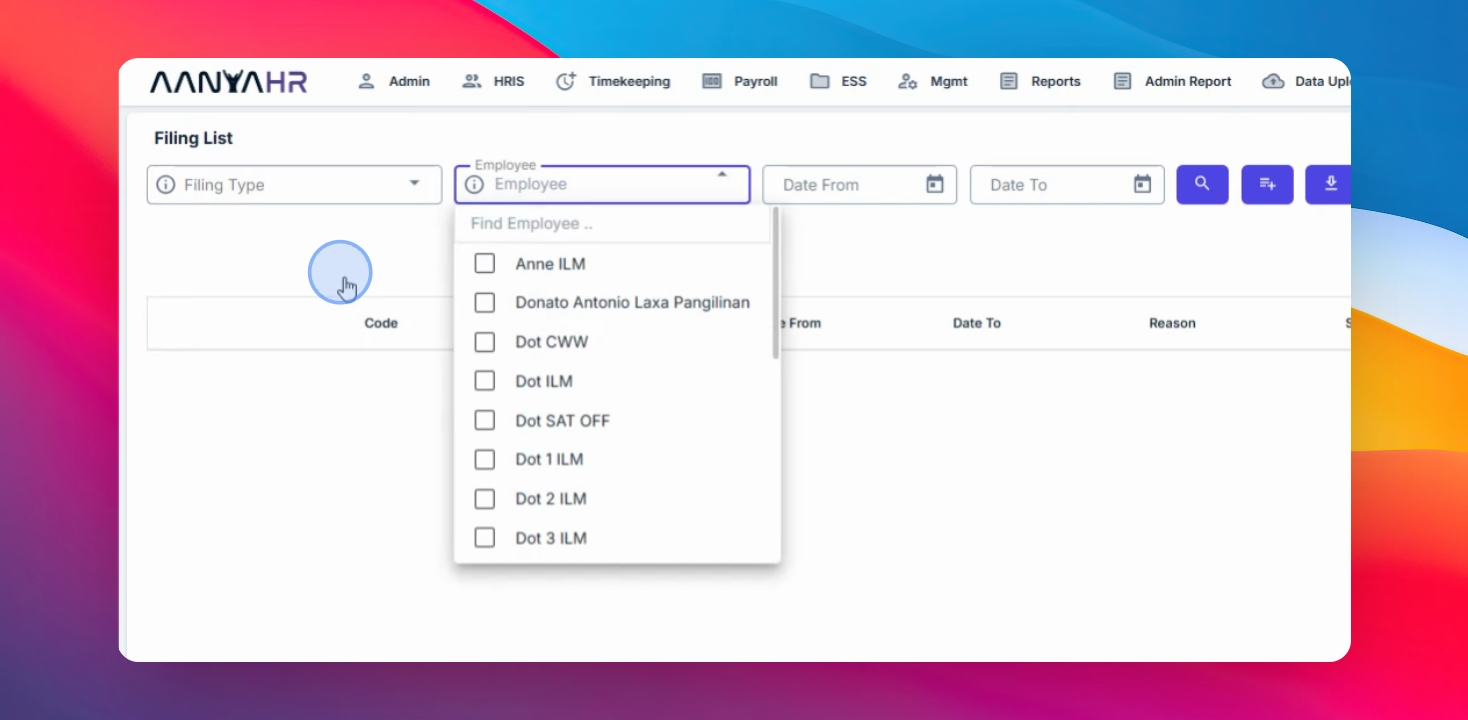Viewport: 1468px width, 720px height.
Task: Click the purple search magnifier button
Action: pos(1202,184)
